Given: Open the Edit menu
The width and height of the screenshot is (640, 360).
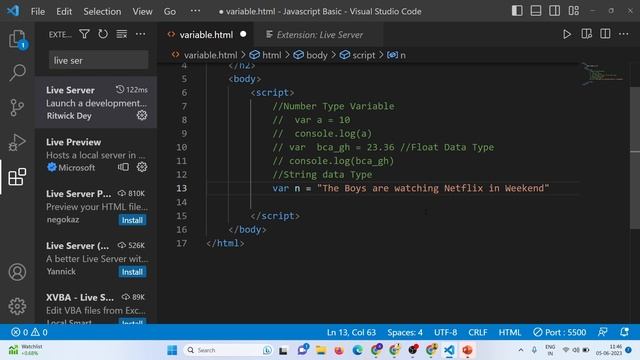Looking at the screenshot, I should (64, 11).
